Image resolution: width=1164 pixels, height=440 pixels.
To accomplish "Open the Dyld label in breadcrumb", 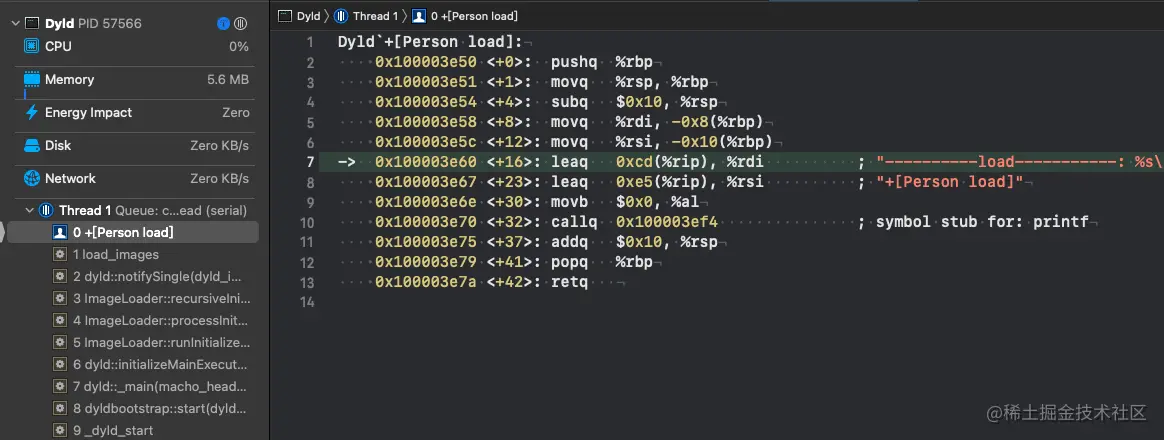I will pyautogui.click(x=308, y=16).
